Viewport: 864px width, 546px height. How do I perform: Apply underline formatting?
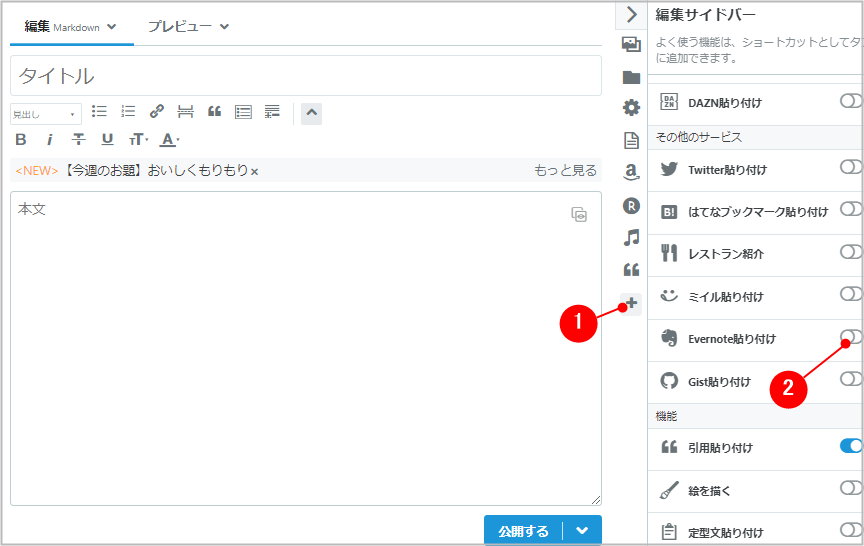click(107, 140)
